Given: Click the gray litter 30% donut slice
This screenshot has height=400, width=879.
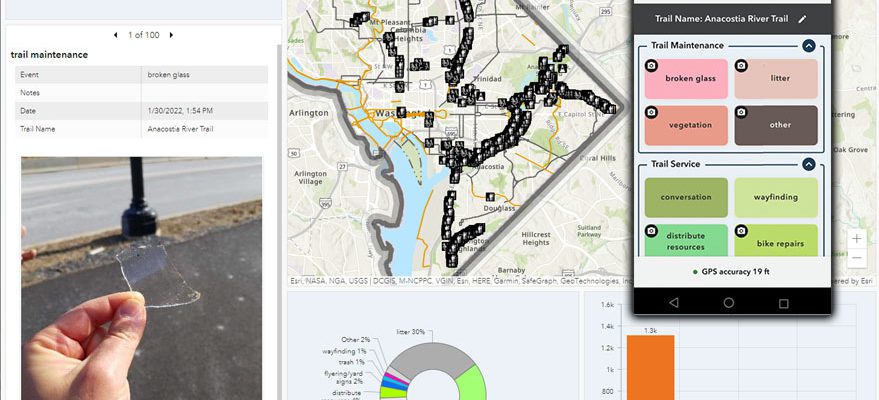Looking at the screenshot, I should click(432, 359).
